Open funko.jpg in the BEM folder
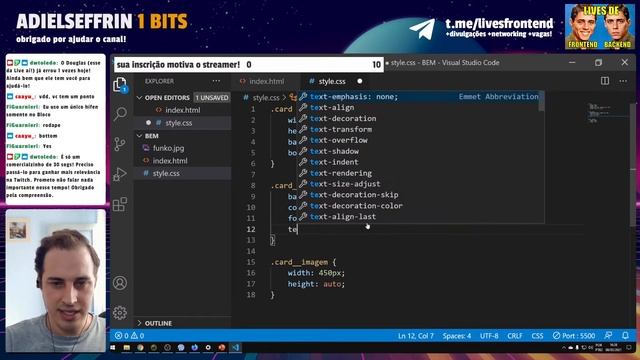The height and width of the screenshot is (360, 640). pyautogui.click(x=182, y=148)
